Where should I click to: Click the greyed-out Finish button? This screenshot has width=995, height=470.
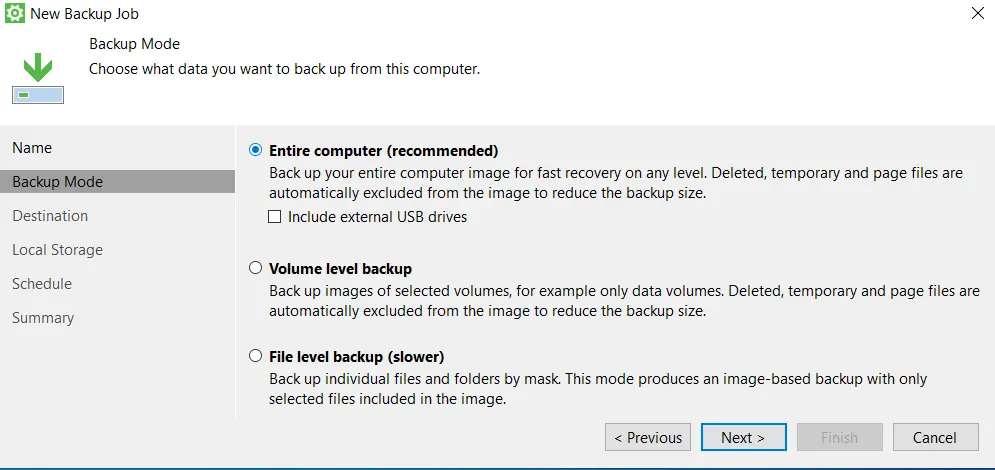coord(840,438)
